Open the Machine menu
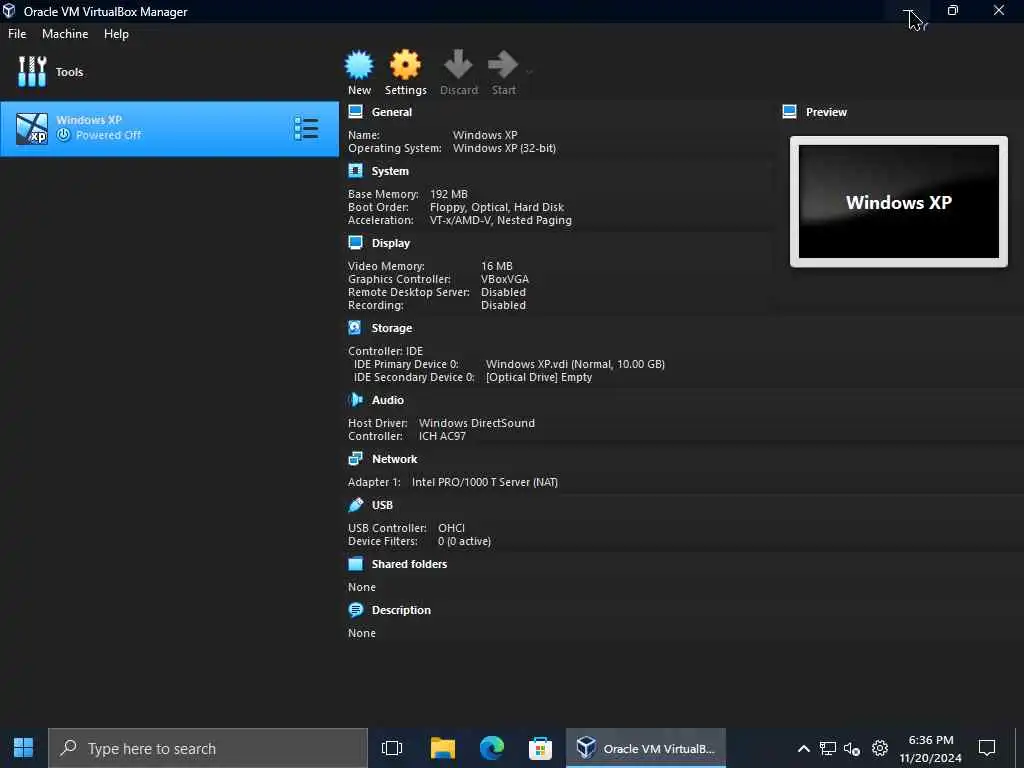 tap(65, 34)
